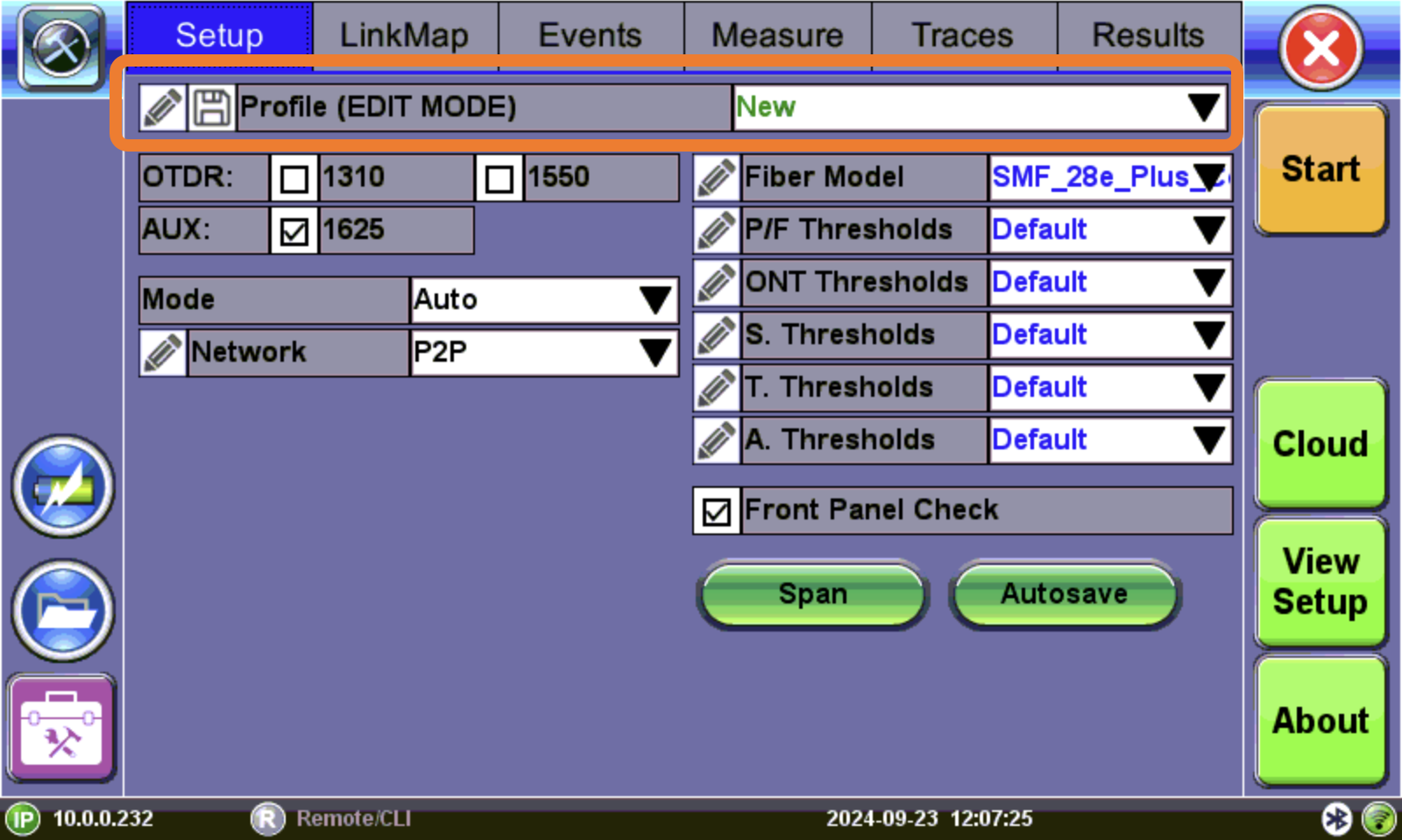This screenshot has width=1402, height=840.
Task: Open the Profile dropdown showing New
Action: [980, 108]
